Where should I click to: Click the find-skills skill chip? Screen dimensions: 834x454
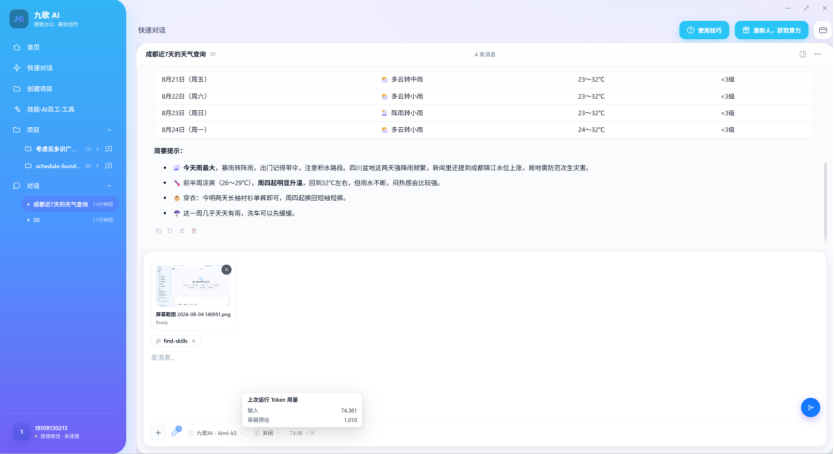(175, 341)
